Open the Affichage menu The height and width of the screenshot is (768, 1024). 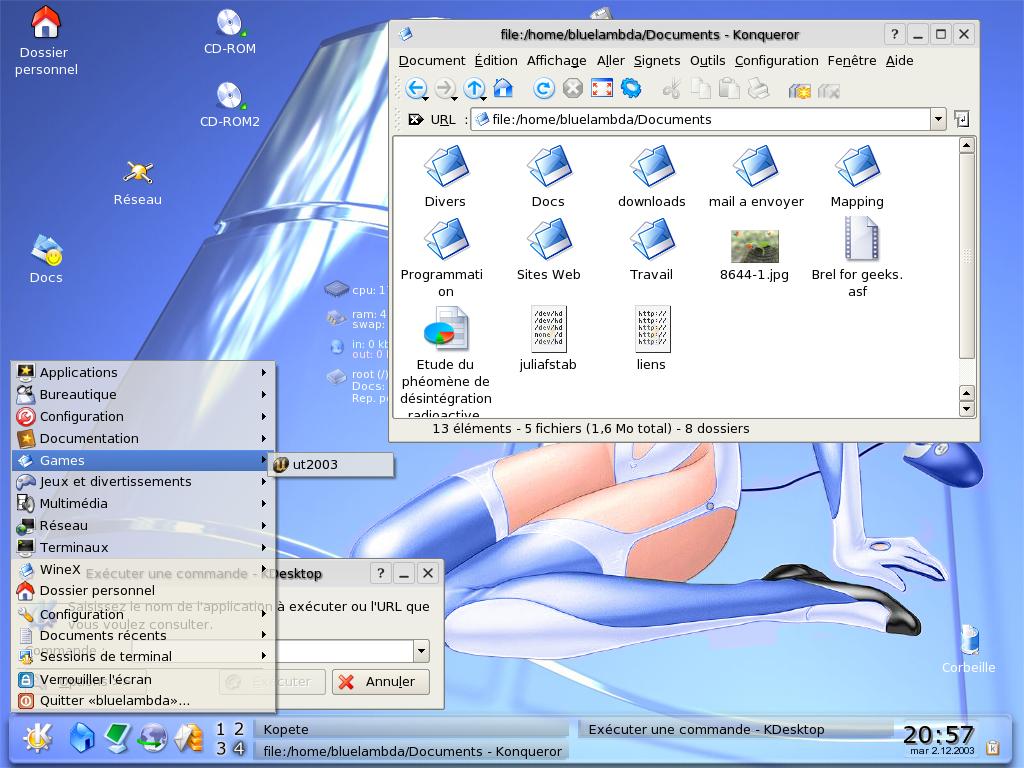(556, 61)
